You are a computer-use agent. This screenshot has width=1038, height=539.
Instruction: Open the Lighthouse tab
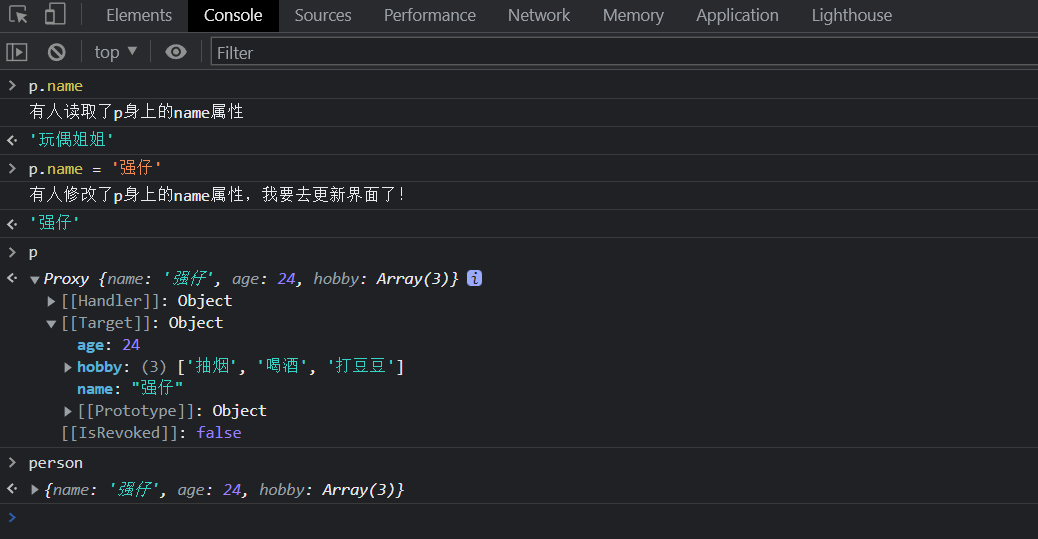tap(851, 15)
